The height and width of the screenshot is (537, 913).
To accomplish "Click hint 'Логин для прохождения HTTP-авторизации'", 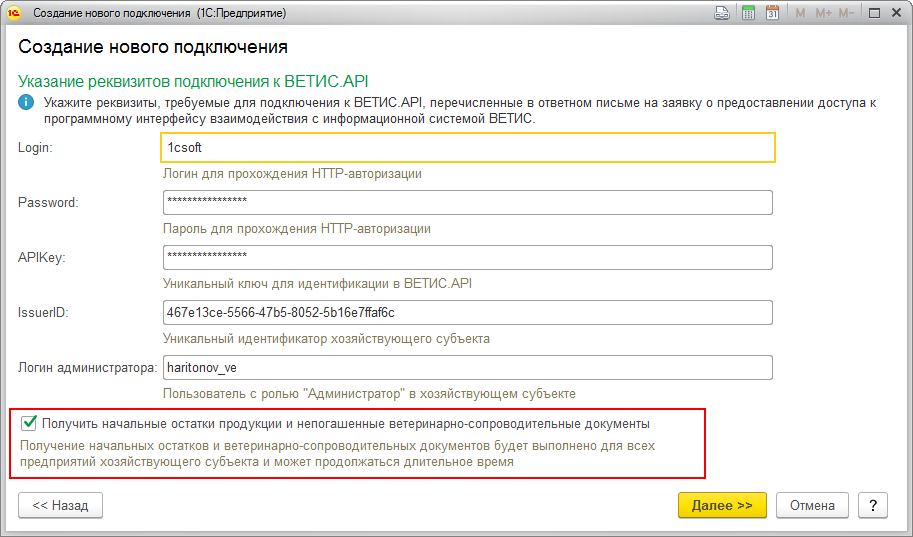I will coord(292,174).
